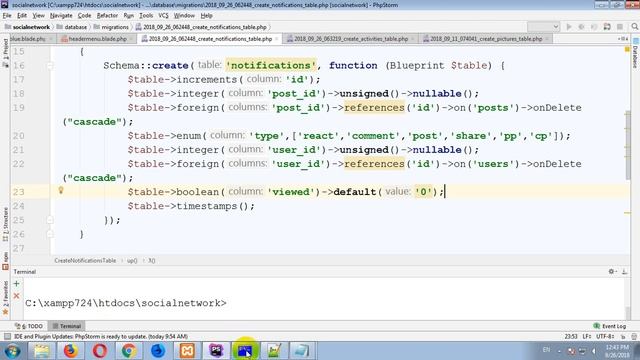
Task: Open the Edit menu
Action: 22,16
